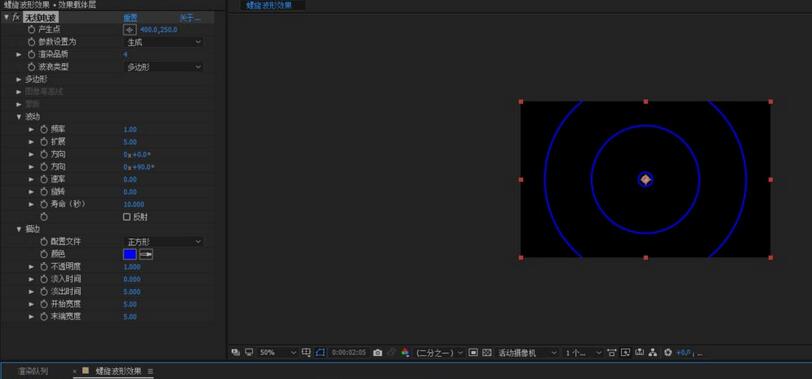Image resolution: width=812 pixels, height=379 pixels.
Task: Toggle the transparency grid icon
Action: point(487,353)
